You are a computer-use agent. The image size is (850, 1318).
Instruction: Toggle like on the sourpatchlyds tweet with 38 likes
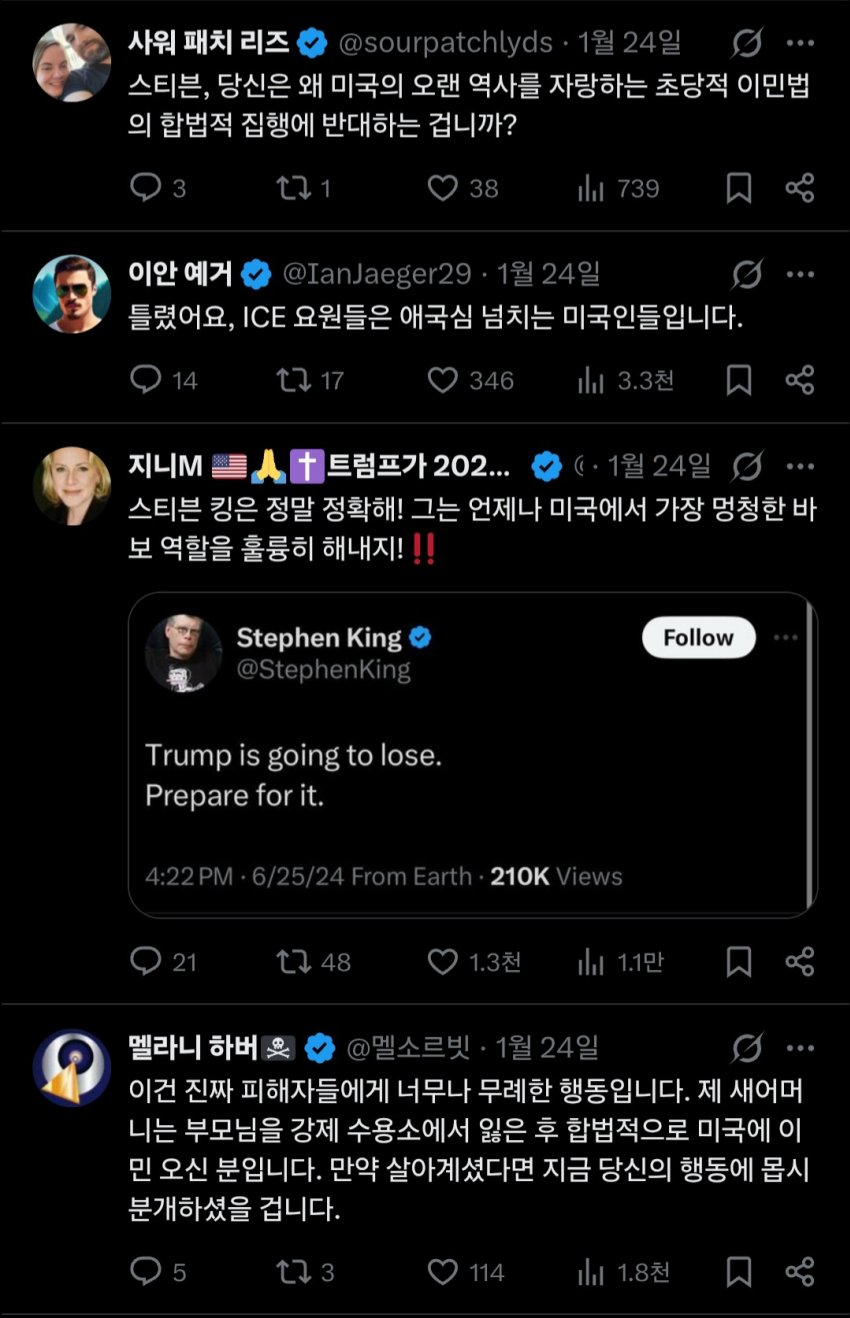[442, 188]
